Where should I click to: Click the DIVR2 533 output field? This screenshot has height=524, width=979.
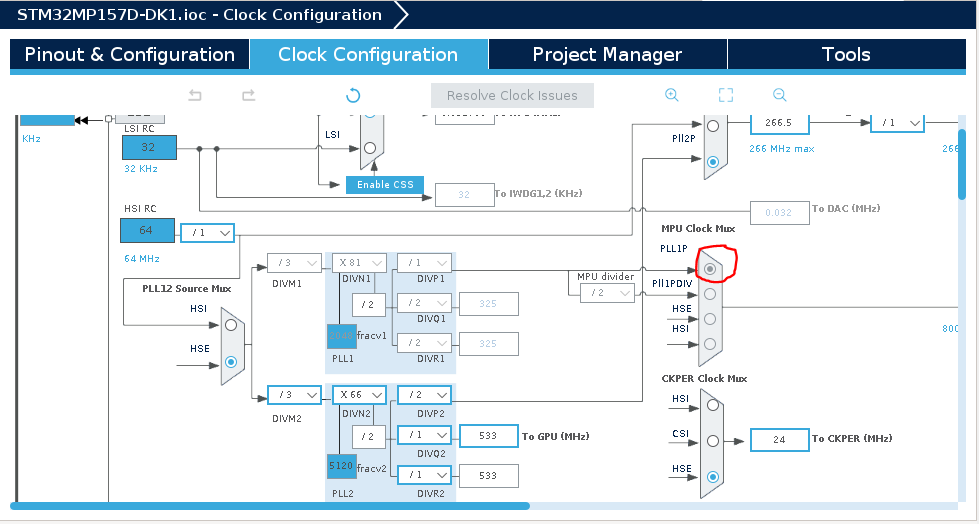coord(489,476)
